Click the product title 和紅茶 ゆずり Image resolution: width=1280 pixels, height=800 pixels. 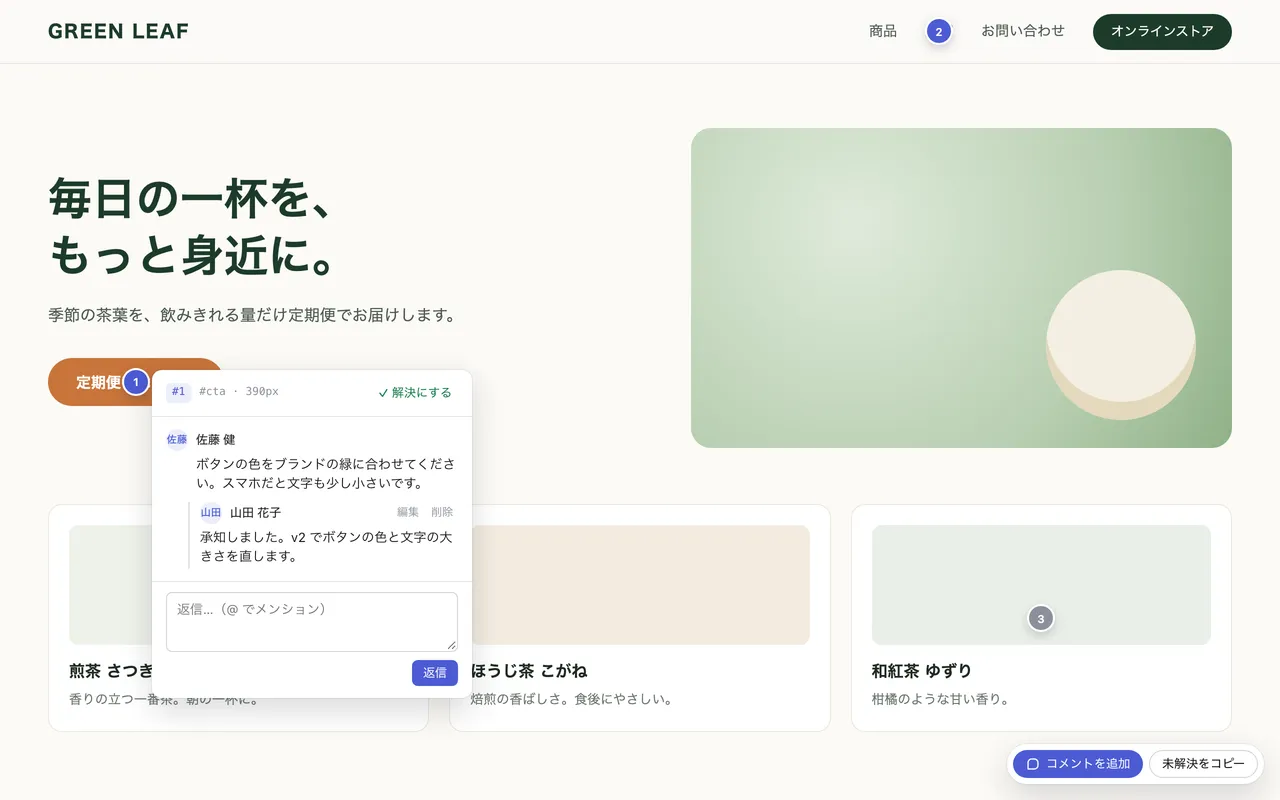(x=922, y=671)
